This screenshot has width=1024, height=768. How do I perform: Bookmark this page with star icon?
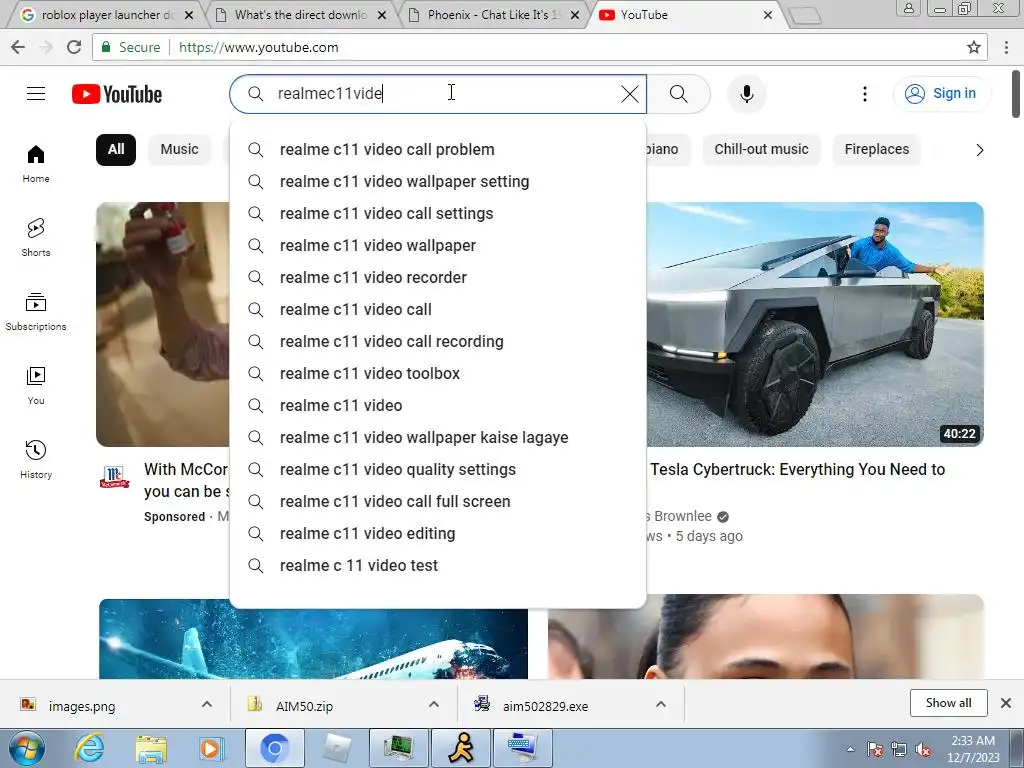click(974, 47)
